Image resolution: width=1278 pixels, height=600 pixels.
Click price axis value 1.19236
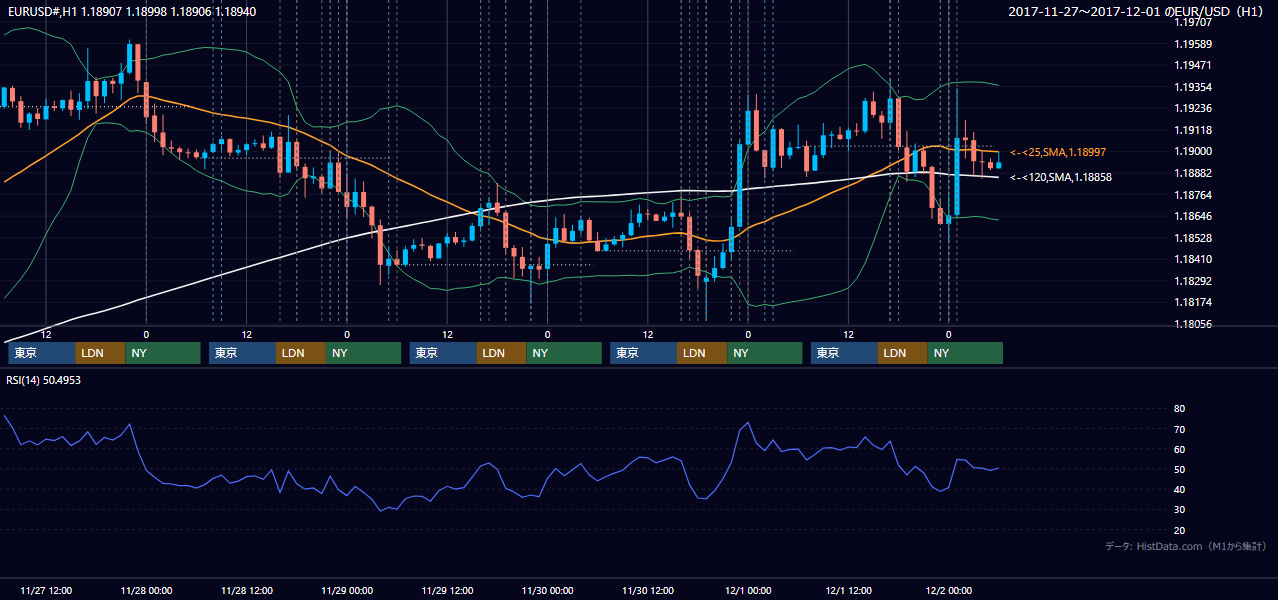click(1193, 108)
